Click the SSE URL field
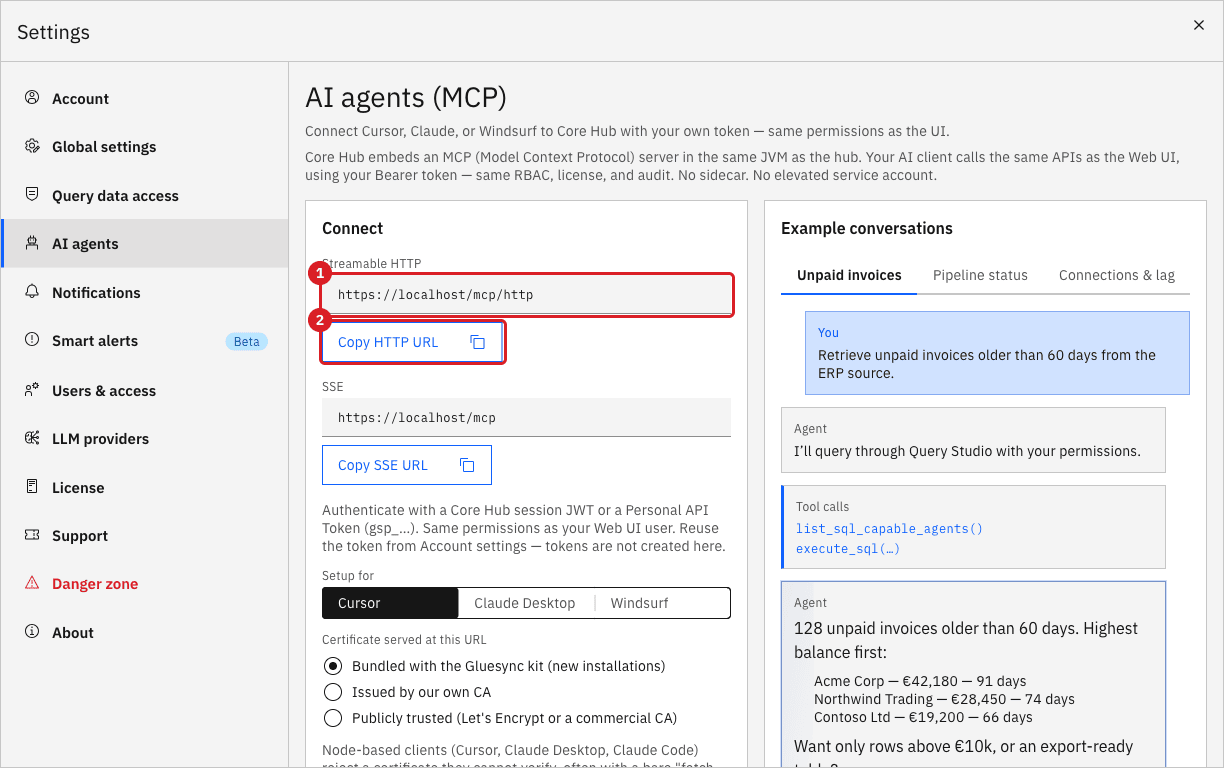 pos(526,417)
